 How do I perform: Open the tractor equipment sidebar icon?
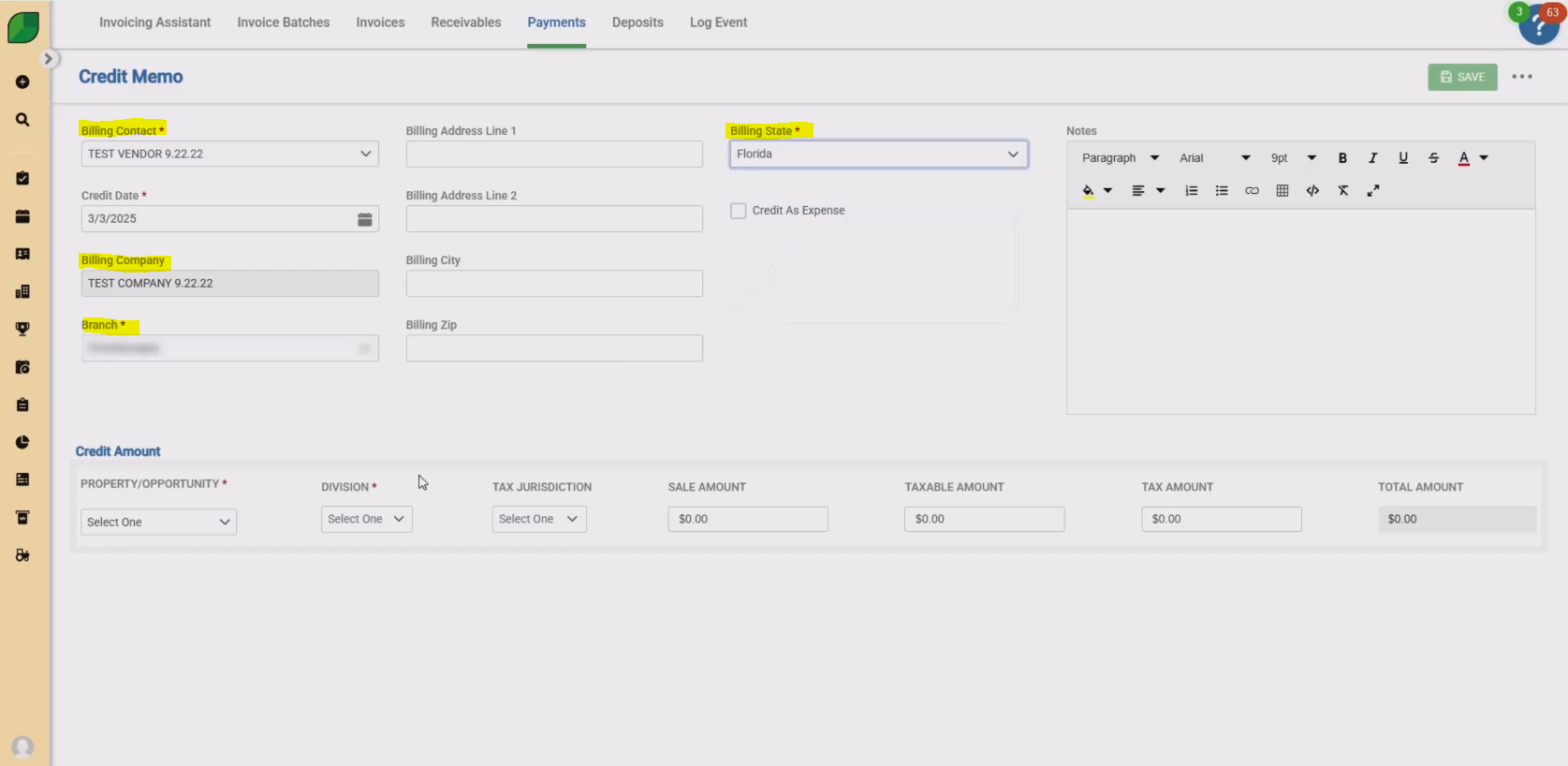pos(22,555)
